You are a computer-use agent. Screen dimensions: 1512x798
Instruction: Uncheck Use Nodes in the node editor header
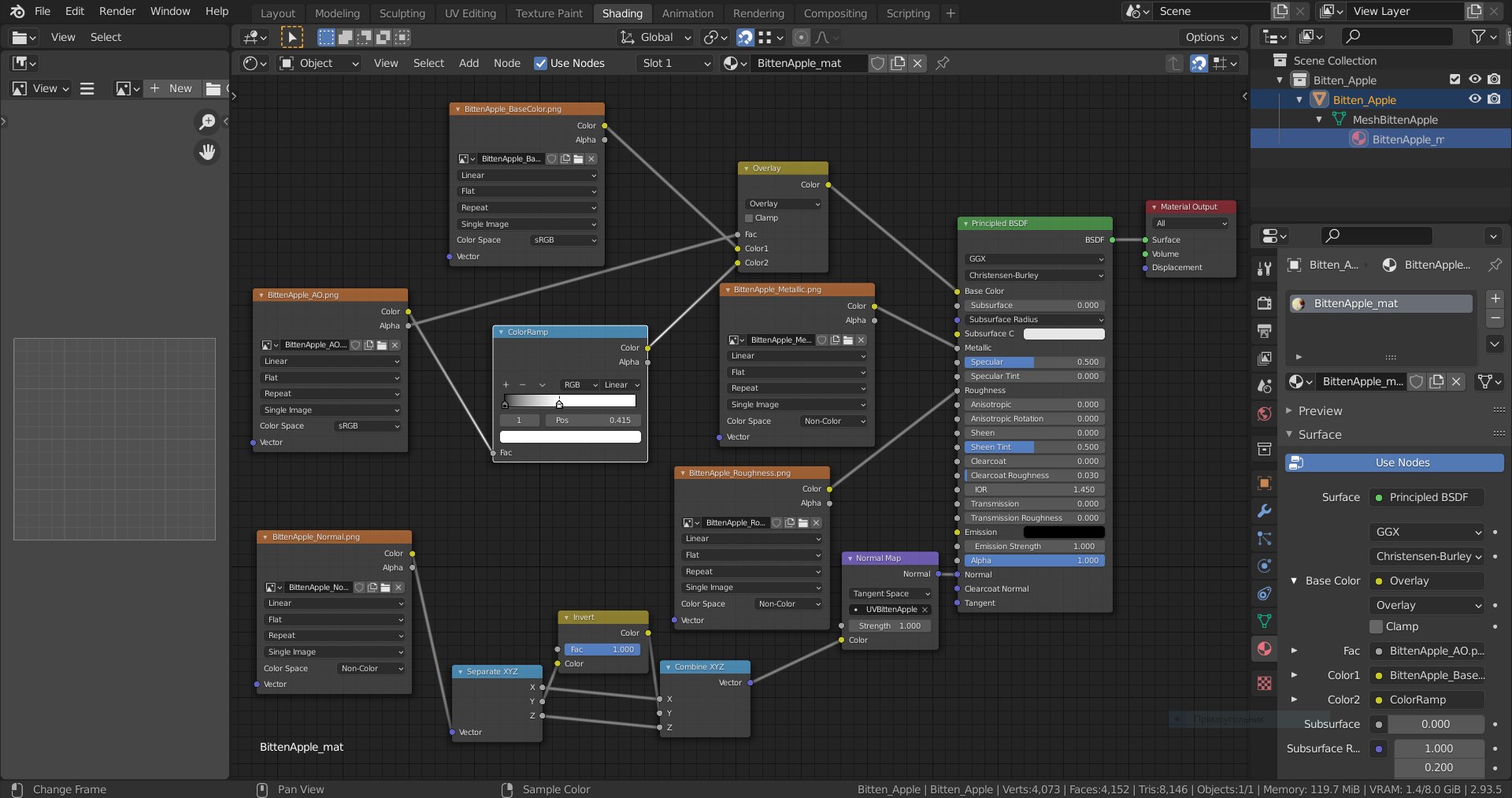(x=540, y=63)
